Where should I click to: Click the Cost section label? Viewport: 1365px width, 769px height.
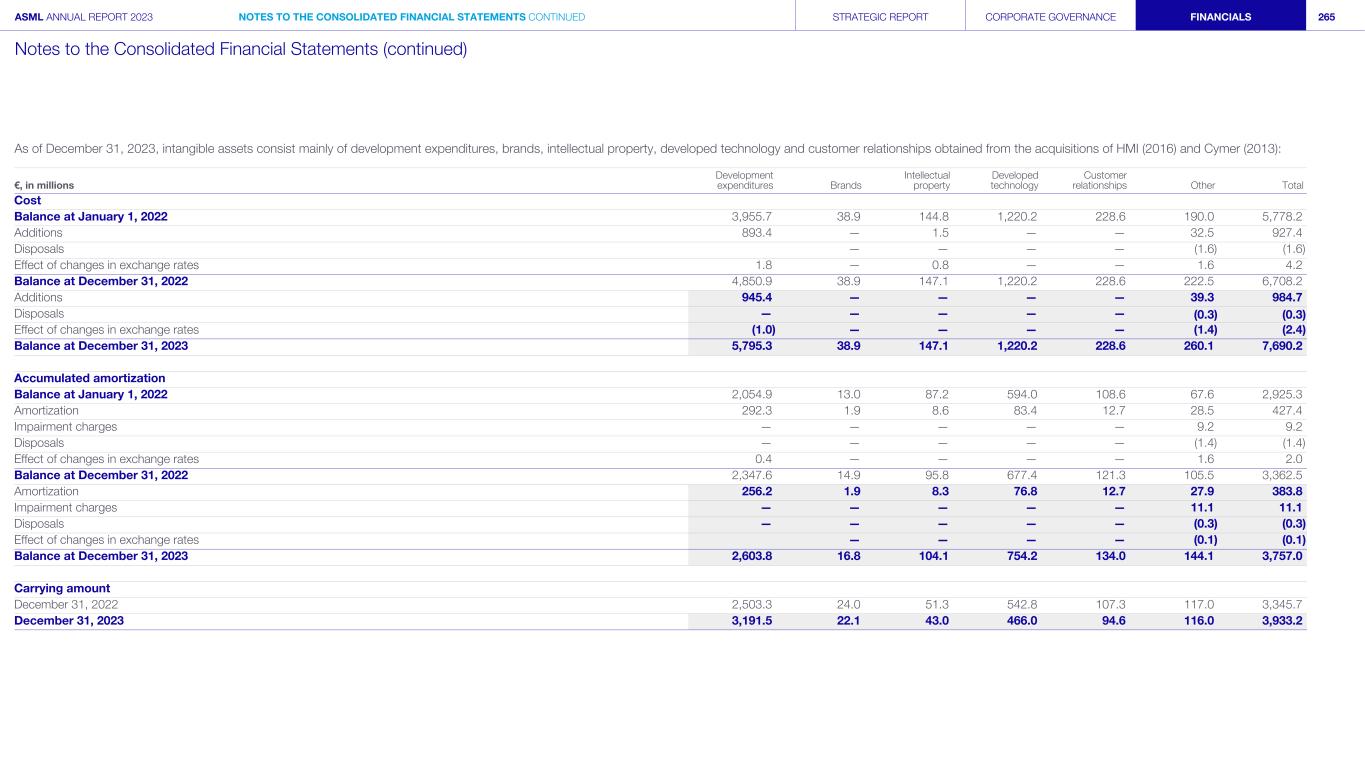tap(28, 200)
